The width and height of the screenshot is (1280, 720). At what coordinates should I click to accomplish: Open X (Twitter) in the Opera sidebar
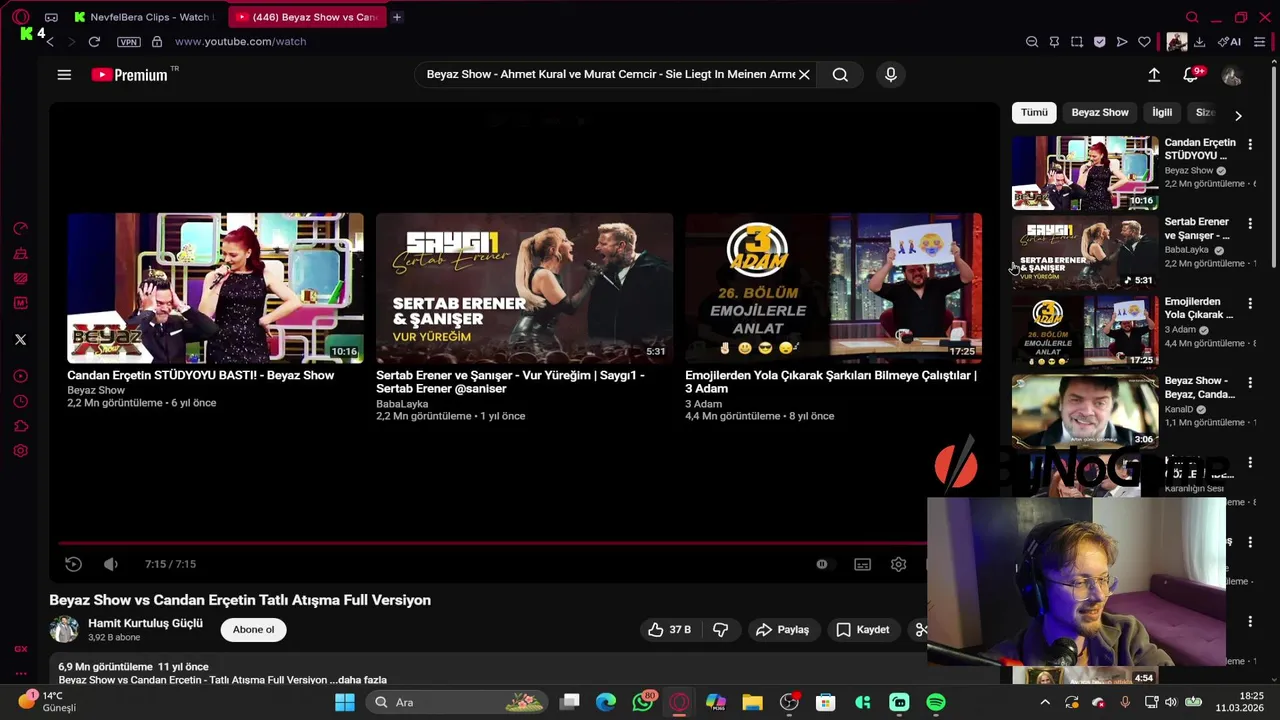click(x=20, y=340)
